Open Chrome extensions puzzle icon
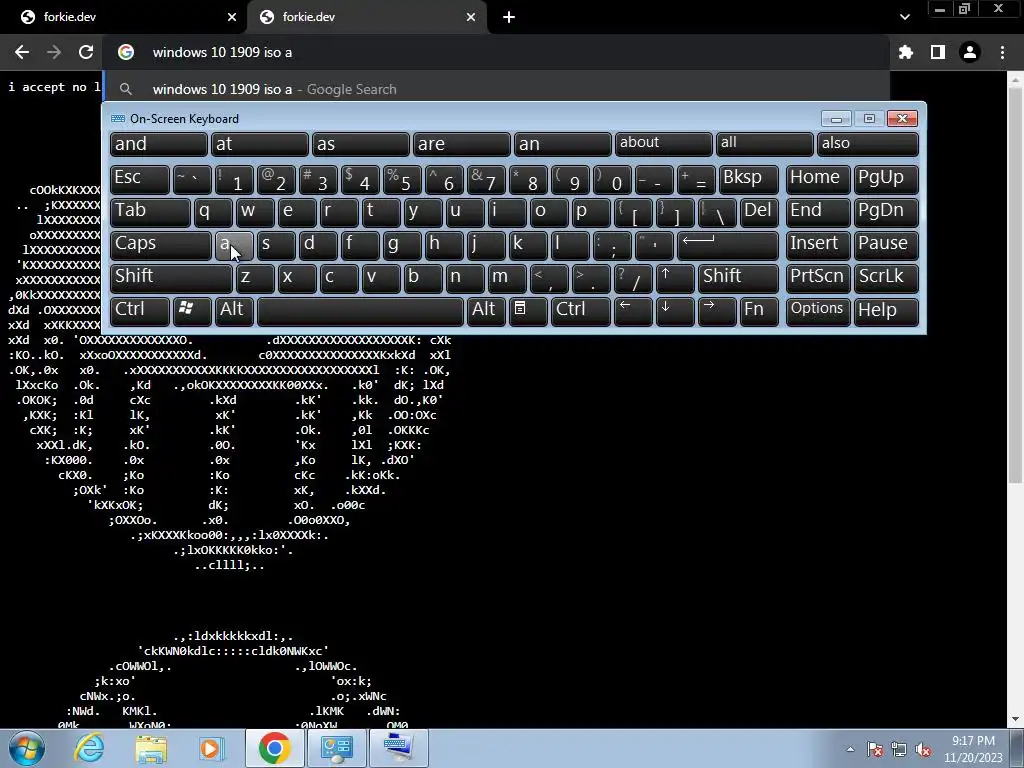The image size is (1024, 768). coord(906,52)
